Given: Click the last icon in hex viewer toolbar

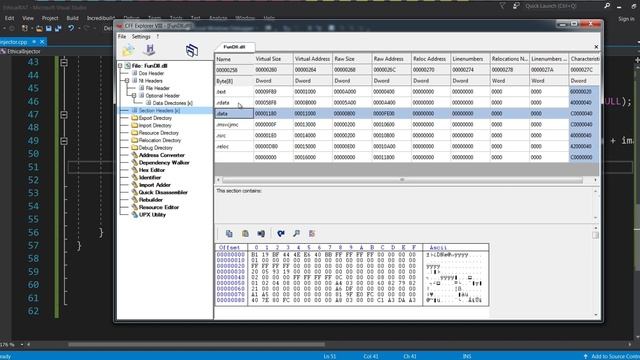Looking at the screenshot, I should (x=312, y=233).
